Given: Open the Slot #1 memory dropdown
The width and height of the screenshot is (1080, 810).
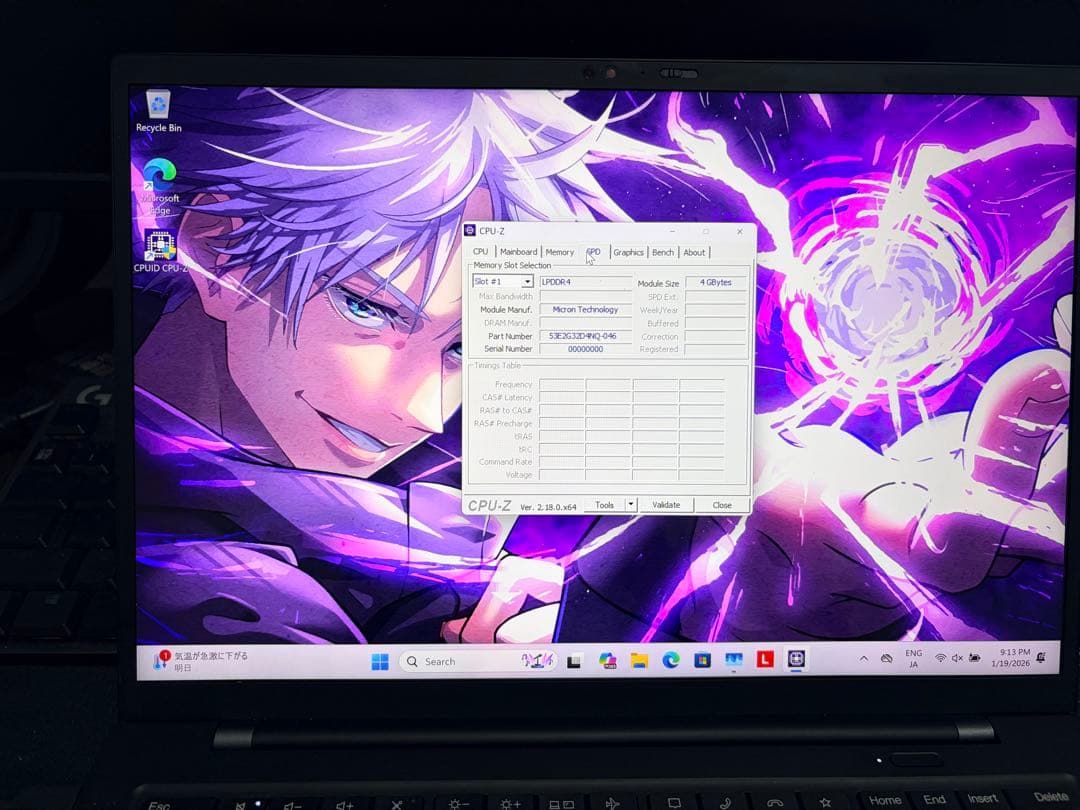Looking at the screenshot, I should [527, 282].
